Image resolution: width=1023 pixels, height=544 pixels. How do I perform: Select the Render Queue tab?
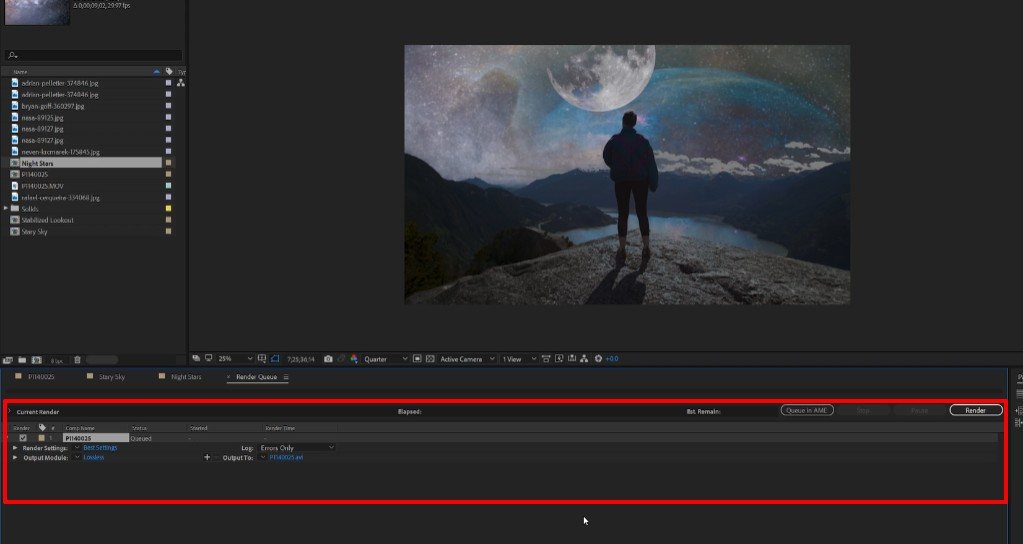point(256,377)
